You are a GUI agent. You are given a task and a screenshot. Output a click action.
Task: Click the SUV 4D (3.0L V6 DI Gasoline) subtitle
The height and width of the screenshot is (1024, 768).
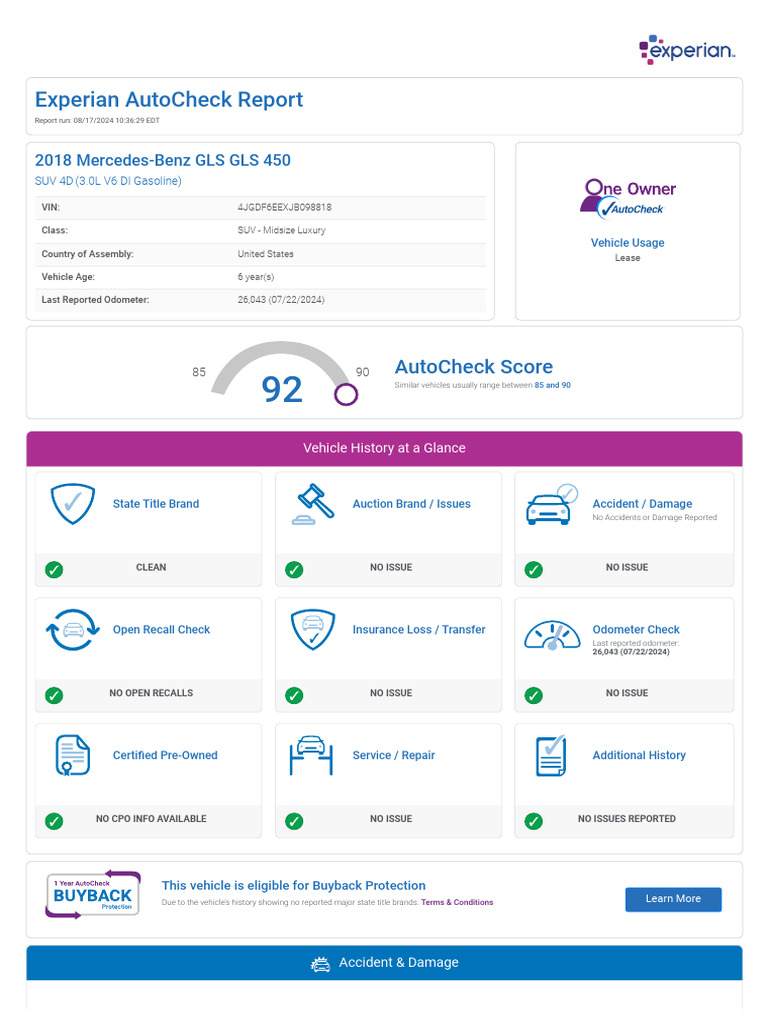pyautogui.click(x=108, y=181)
